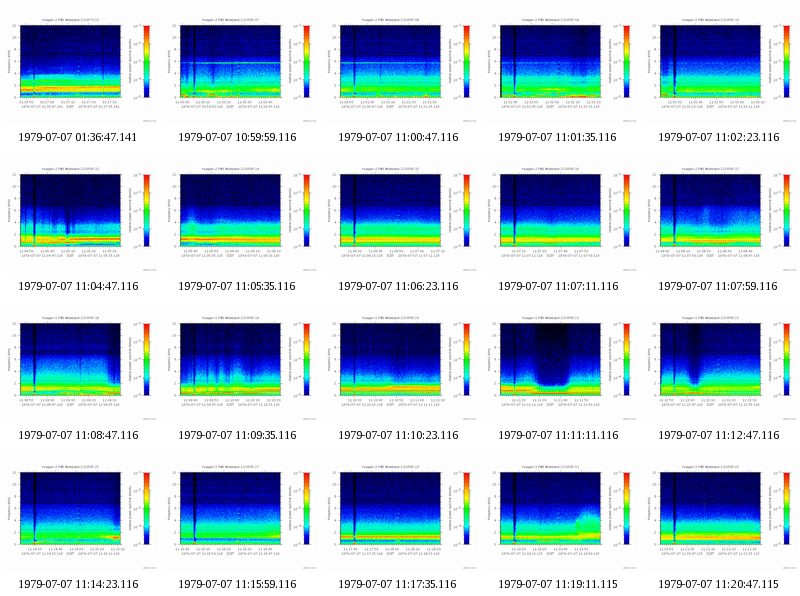Click caption 1979-07-07 11:14:23.116
The height and width of the screenshot is (596, 800).
pos(78,584)
